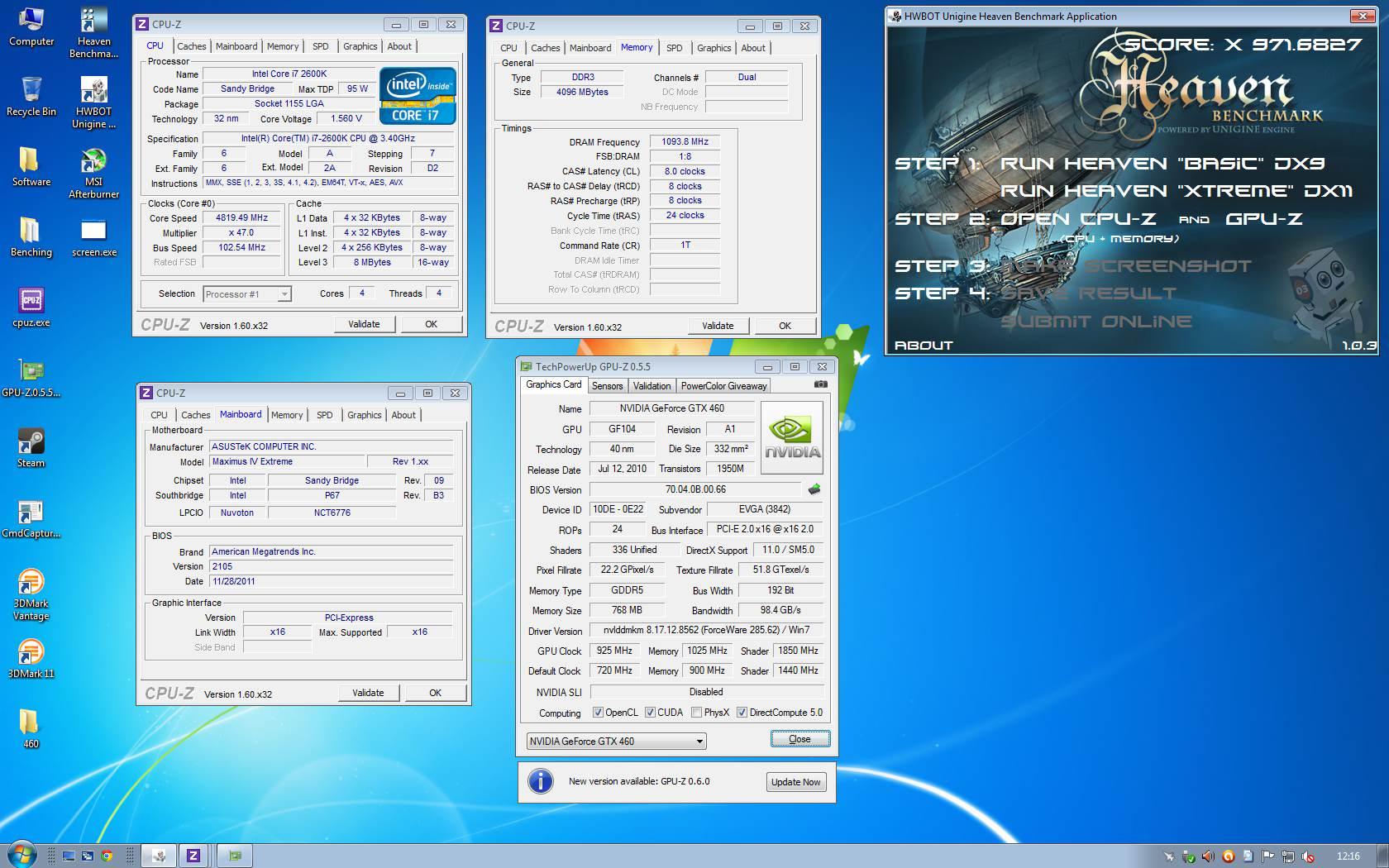Click SAVE RESULT in HWBOT app
This screenshot has height=868, width=1389.
coord(1088,293)
